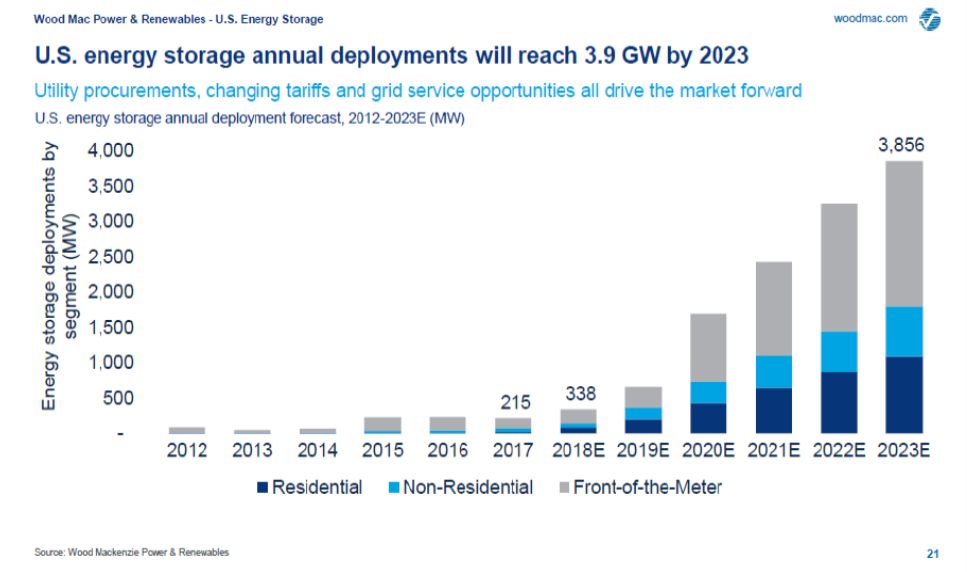Click the 500 y-axis value

click(x=118, y=398)
